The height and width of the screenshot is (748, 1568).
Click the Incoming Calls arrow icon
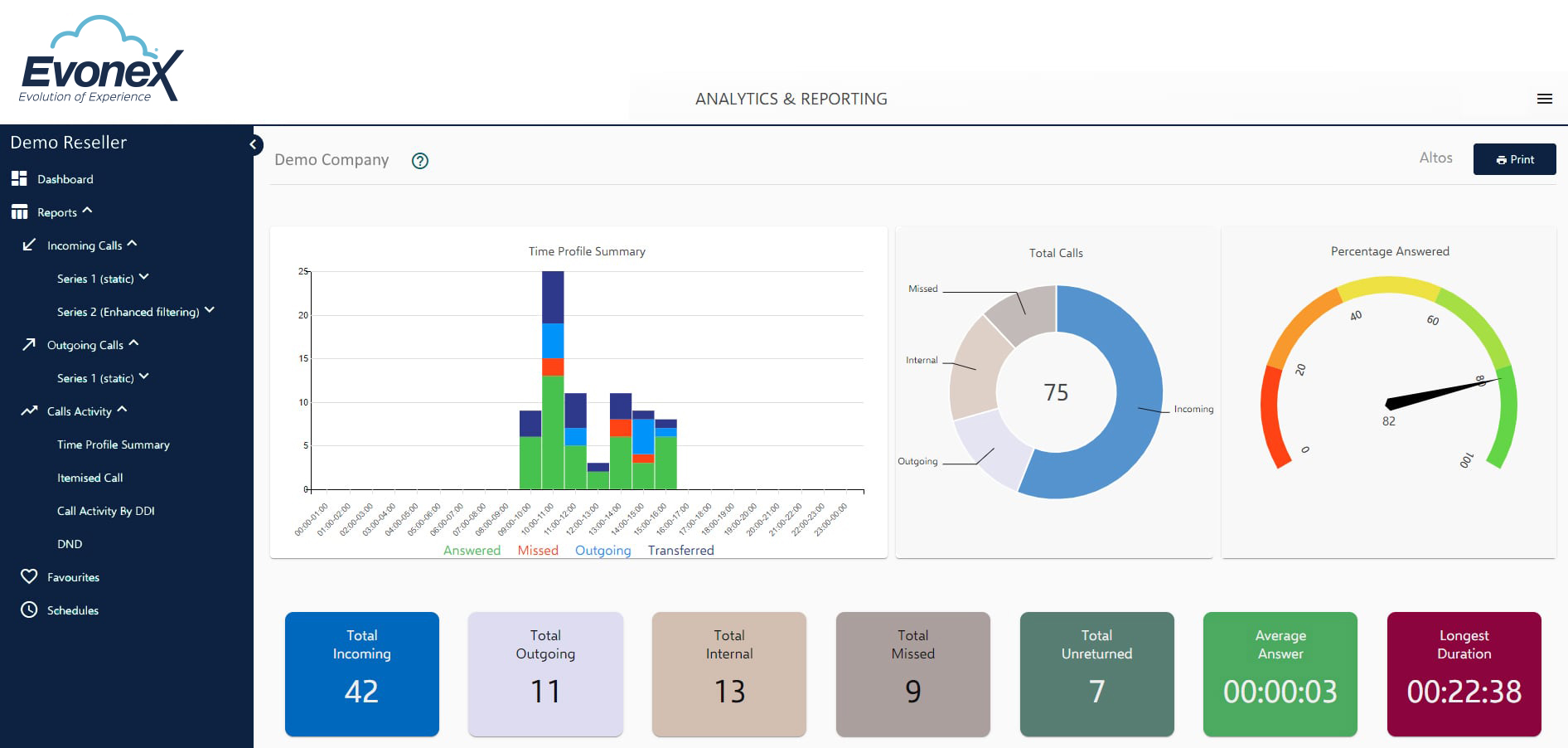29,245
